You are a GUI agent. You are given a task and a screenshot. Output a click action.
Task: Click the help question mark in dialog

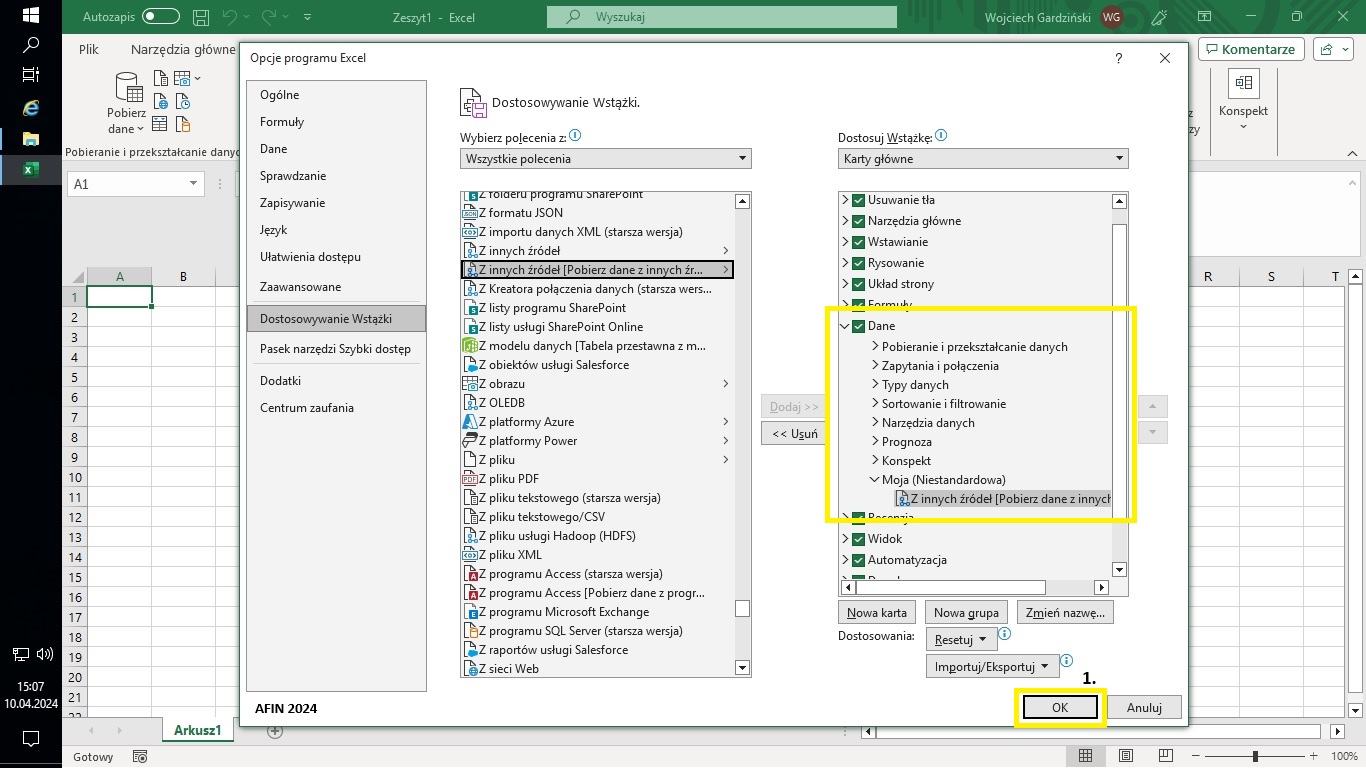(1118, 58)
